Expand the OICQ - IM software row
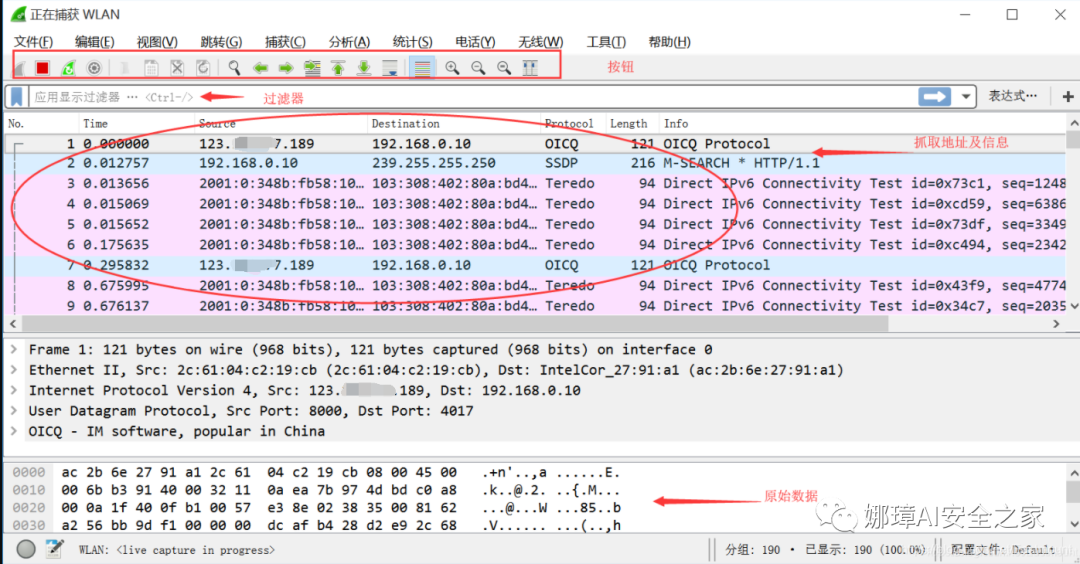The height and width of the screenshot is (564, 1080). click(x=14, y=431)
